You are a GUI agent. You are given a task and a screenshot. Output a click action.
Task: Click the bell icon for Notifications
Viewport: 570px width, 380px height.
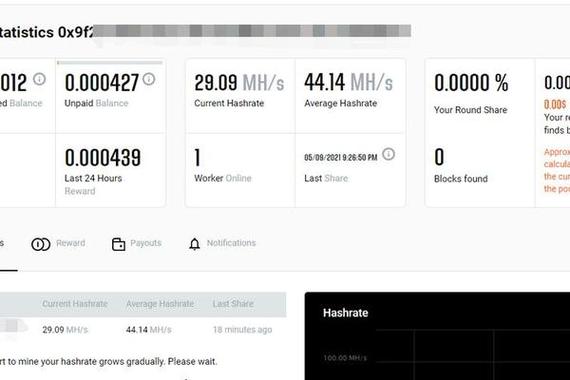click(x=194, y=244)
